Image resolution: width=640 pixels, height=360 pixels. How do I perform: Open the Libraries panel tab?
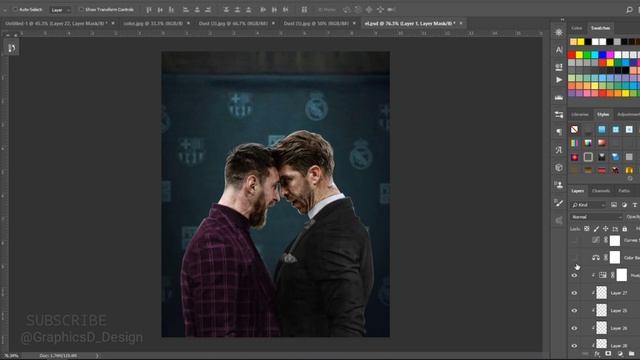tap(580, 114)
